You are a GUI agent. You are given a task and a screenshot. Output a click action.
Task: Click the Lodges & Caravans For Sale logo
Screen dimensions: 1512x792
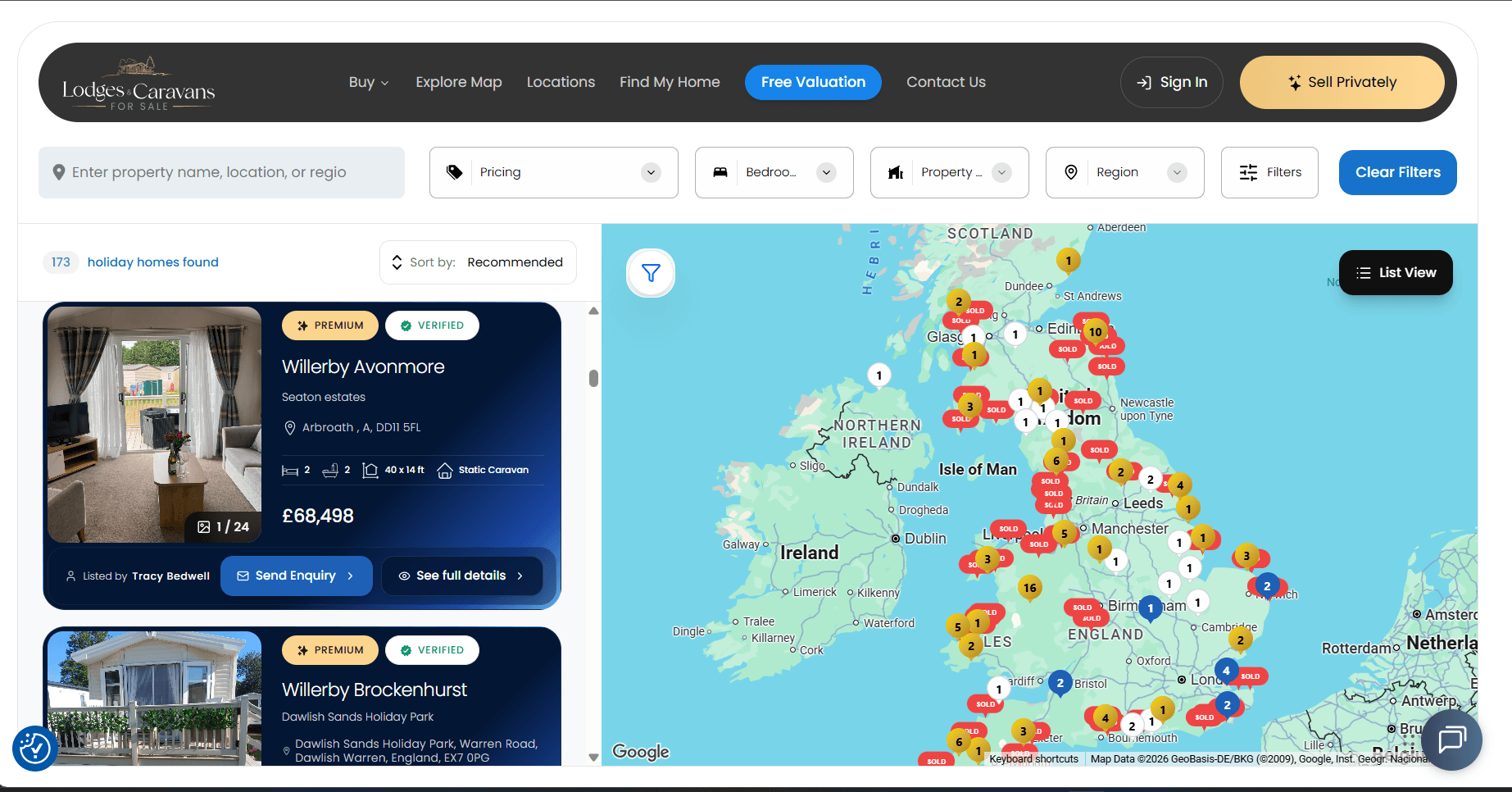[138, 83]
